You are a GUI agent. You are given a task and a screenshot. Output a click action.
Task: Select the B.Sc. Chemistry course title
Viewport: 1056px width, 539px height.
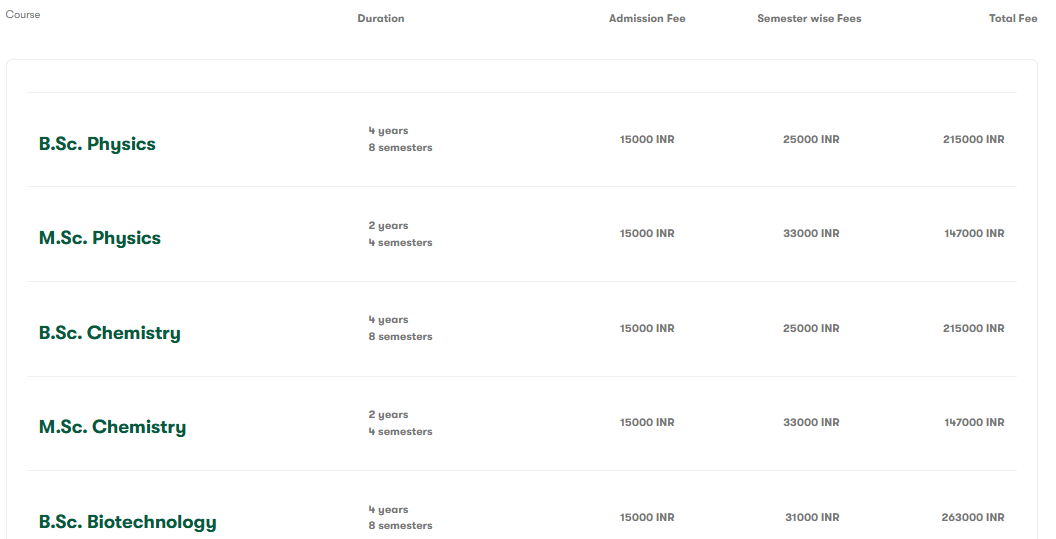click(x=110, y=333)
